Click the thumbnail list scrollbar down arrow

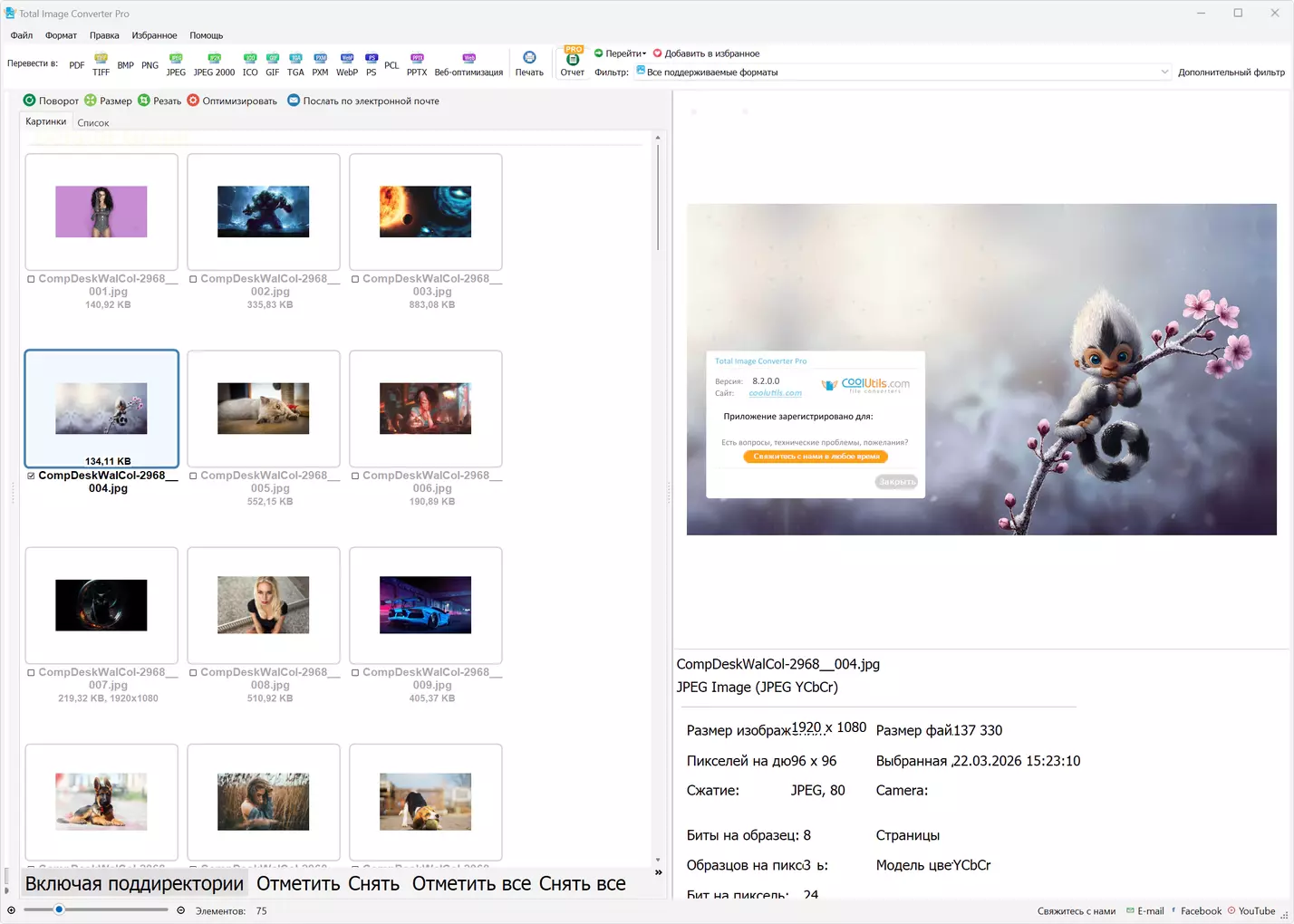pyautogui.click(x=658, y=860)
